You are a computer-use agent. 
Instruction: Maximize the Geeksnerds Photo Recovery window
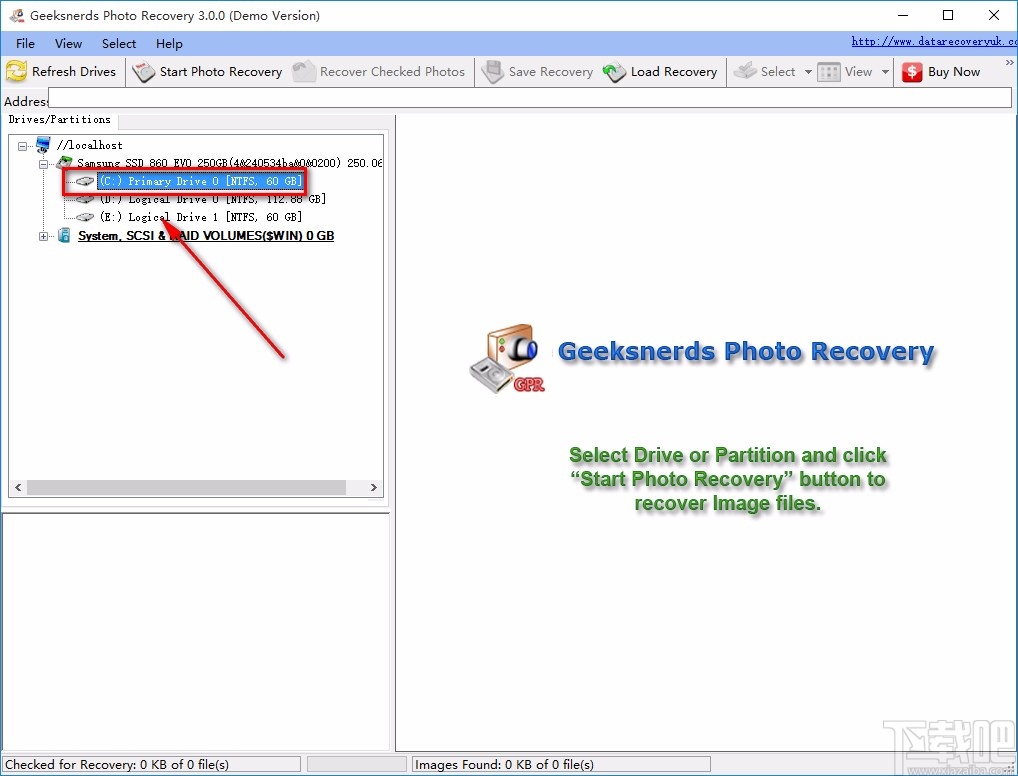(948, 15)
